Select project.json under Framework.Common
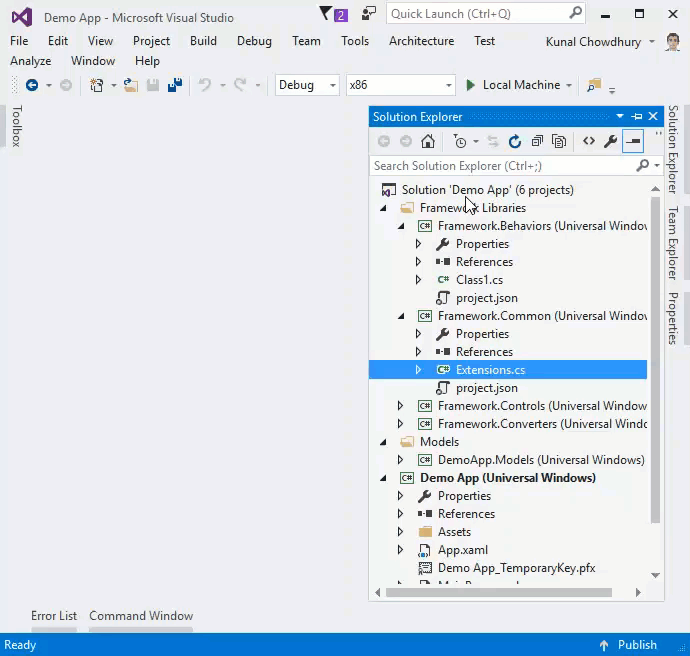The height and width of the screenshot is (656, 690). pos(487,388)
